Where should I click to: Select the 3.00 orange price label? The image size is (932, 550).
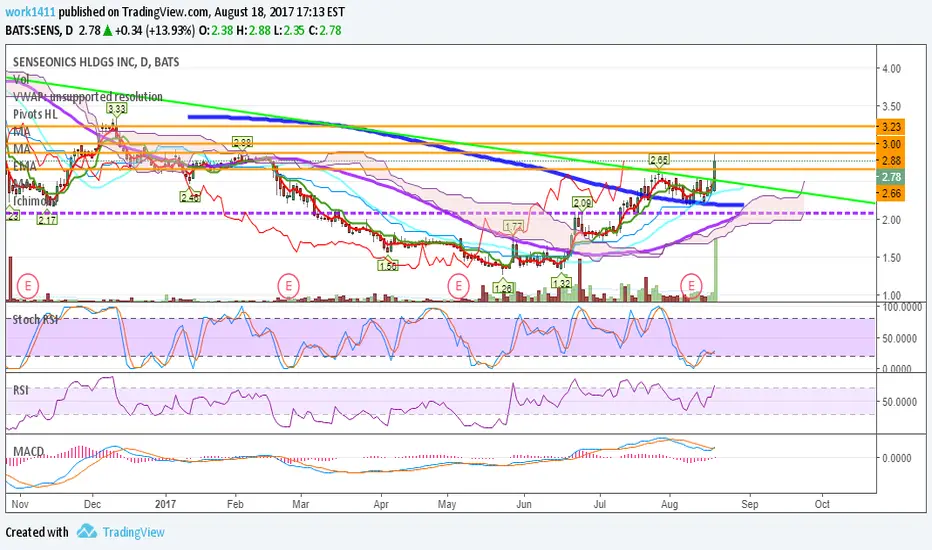pos(891,144)
